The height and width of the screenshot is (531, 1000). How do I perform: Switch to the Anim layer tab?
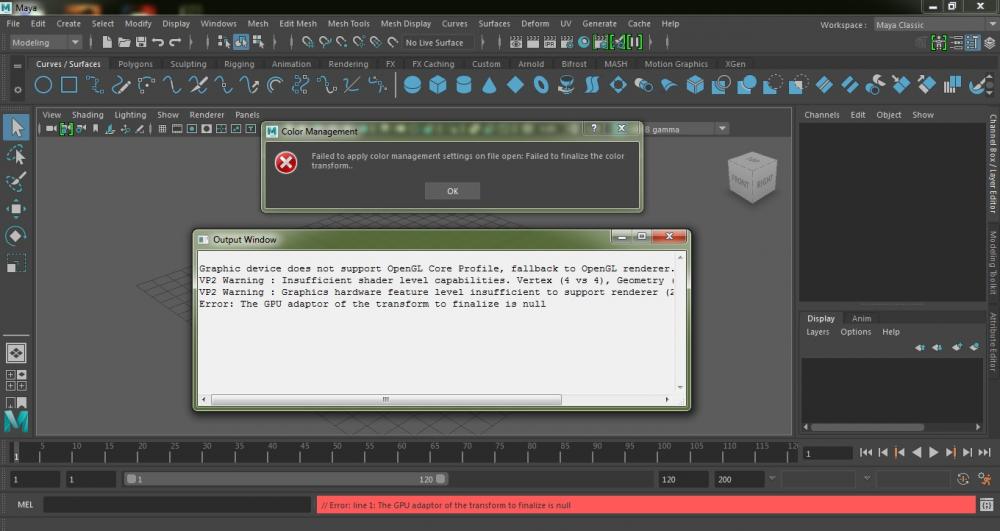coord(861,318)
